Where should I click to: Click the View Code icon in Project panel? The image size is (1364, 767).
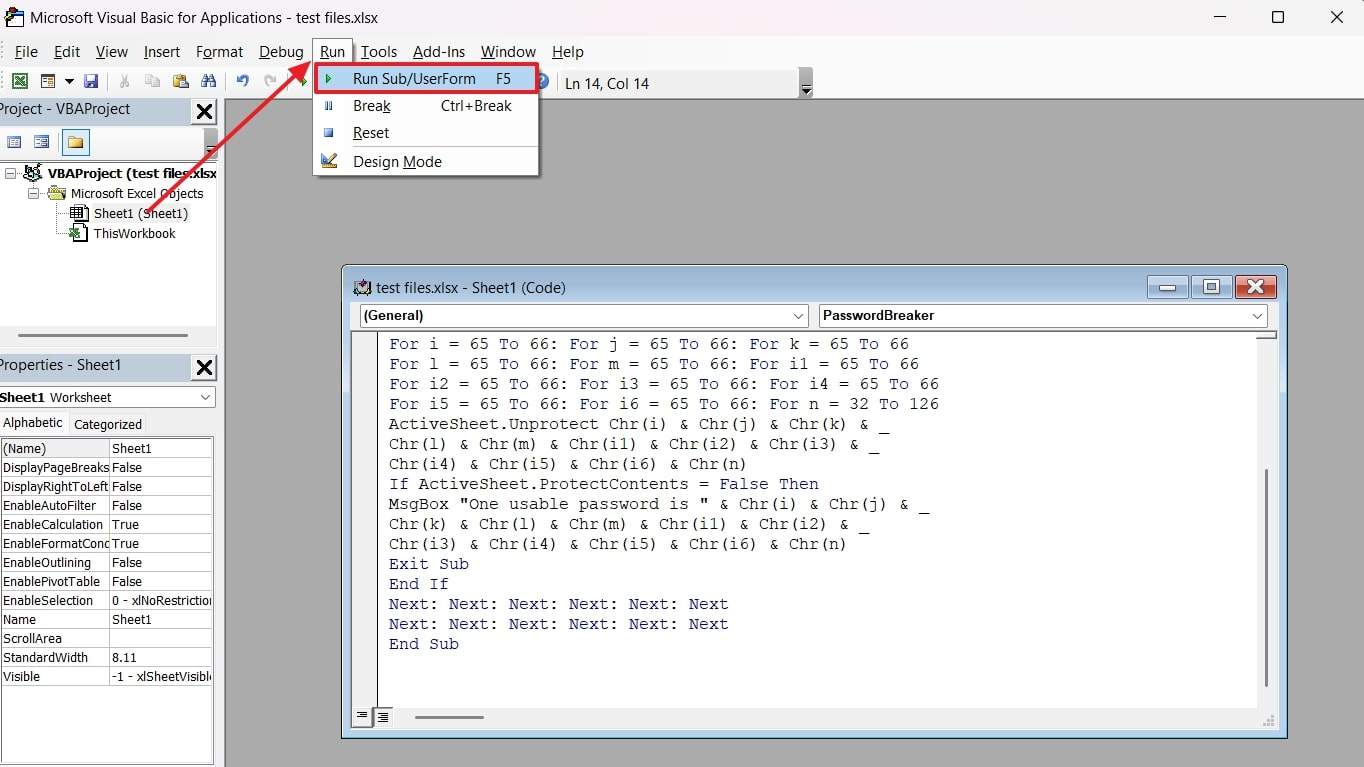(x=14, y=142)
